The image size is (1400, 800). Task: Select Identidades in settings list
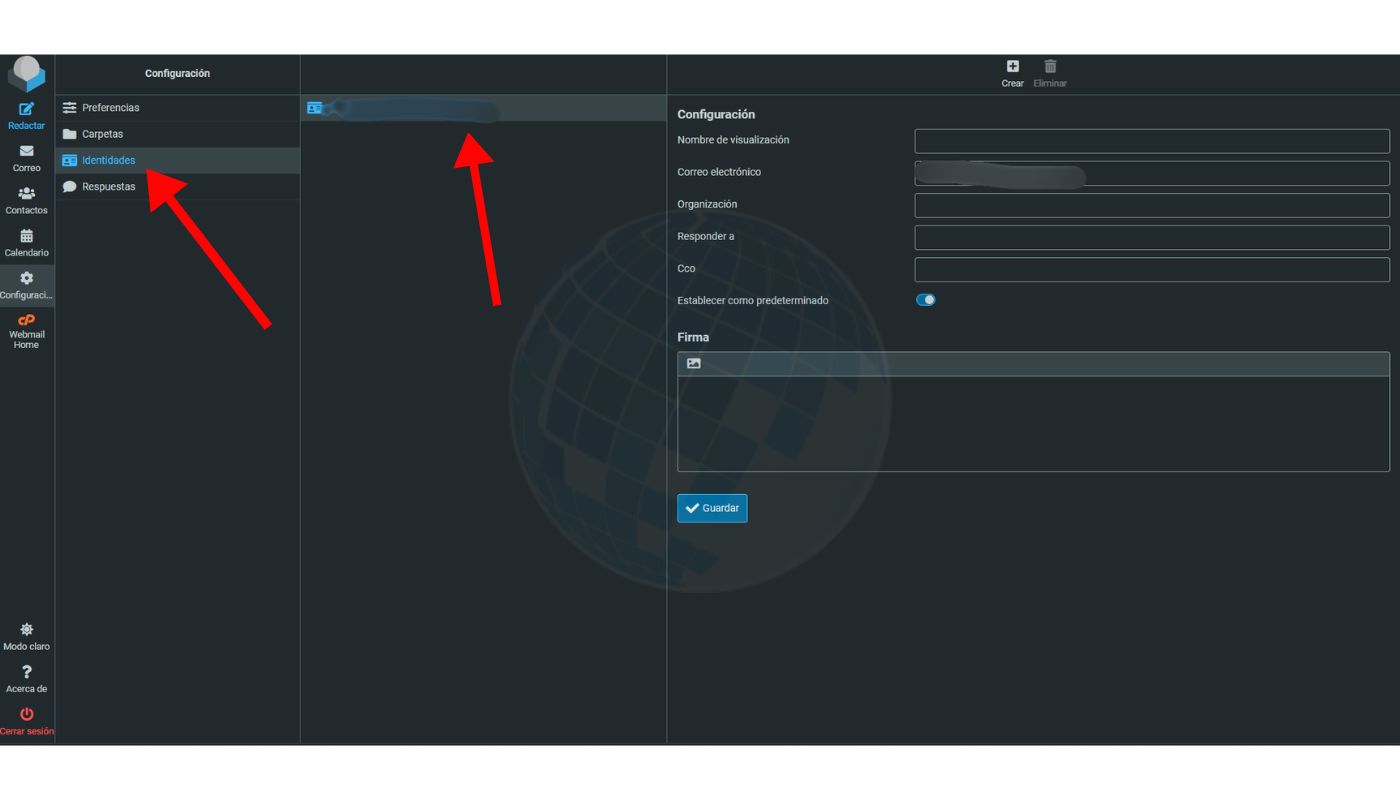[x=108, y=160]
